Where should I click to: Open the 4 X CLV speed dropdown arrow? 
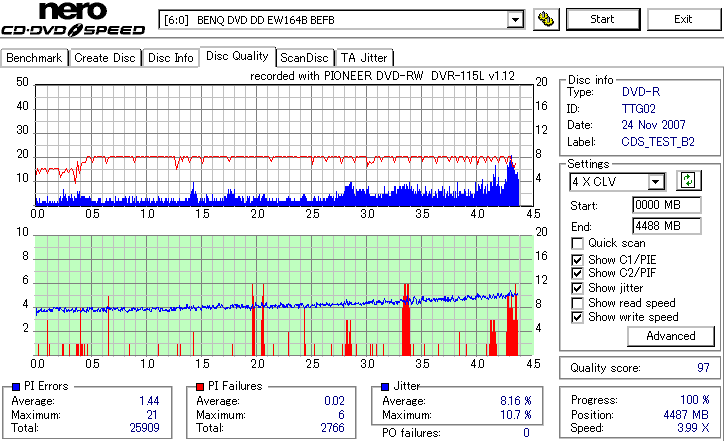[655, 182]
